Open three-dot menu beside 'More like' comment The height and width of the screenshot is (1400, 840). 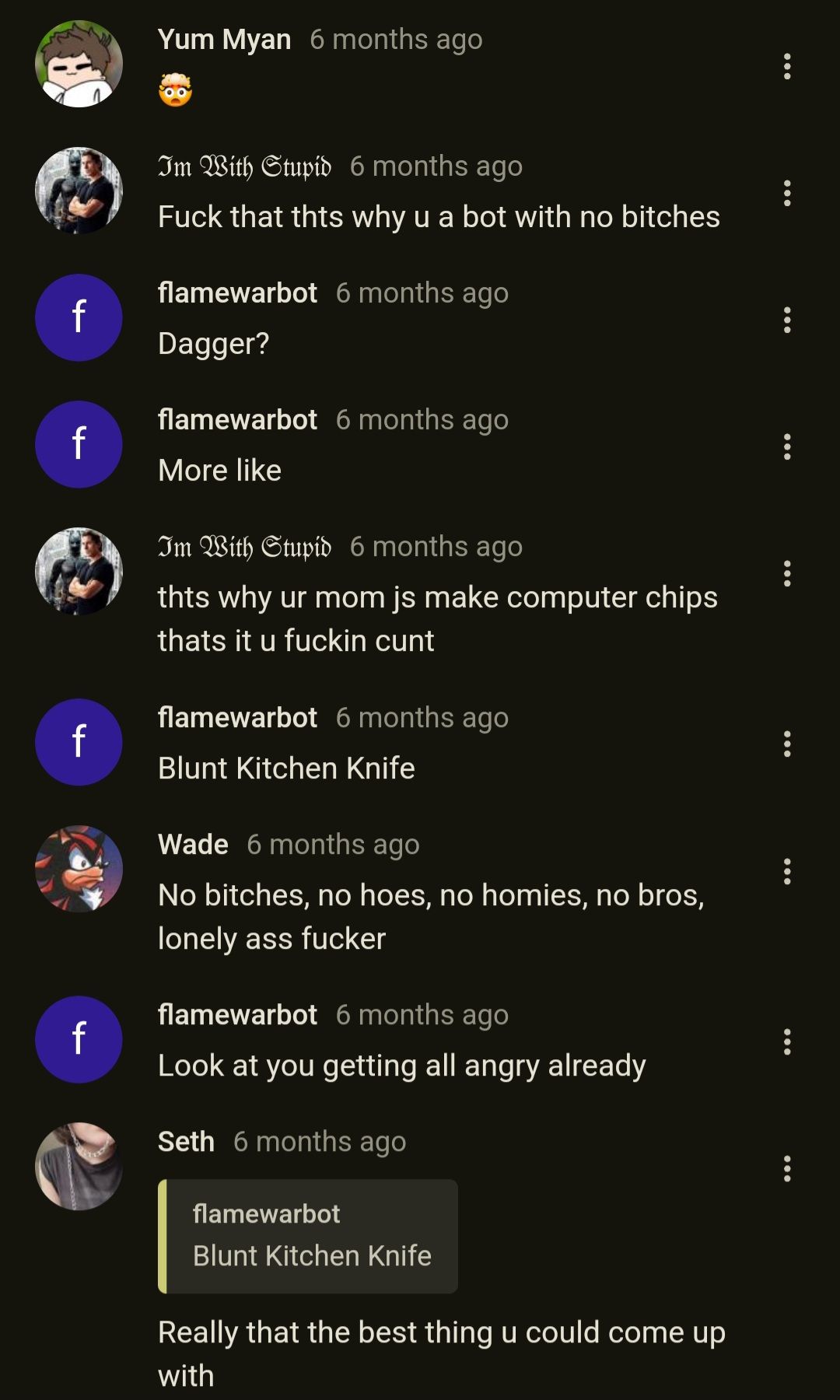click(x=787, y=447)
